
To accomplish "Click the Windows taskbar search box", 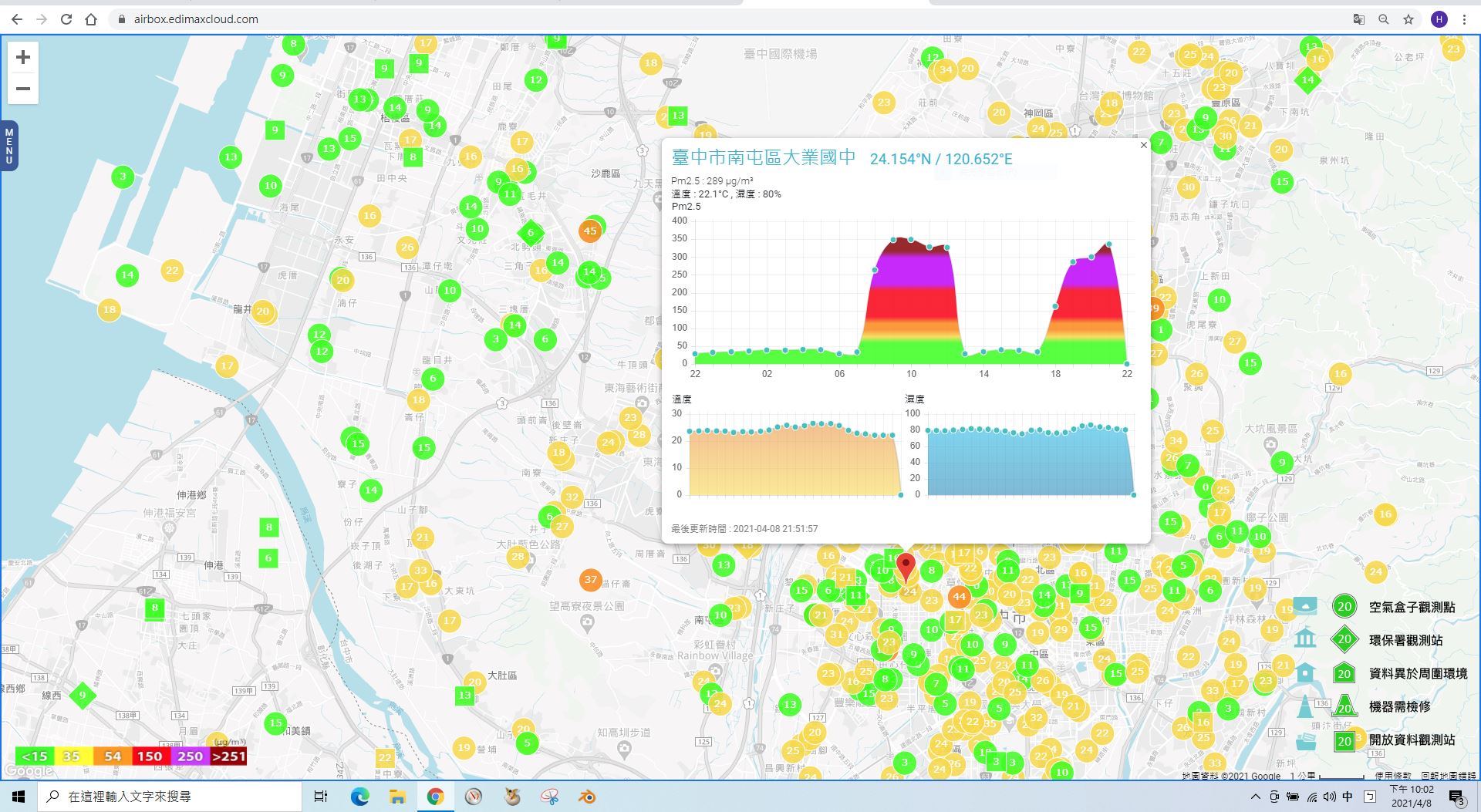I will pos(170,797).
